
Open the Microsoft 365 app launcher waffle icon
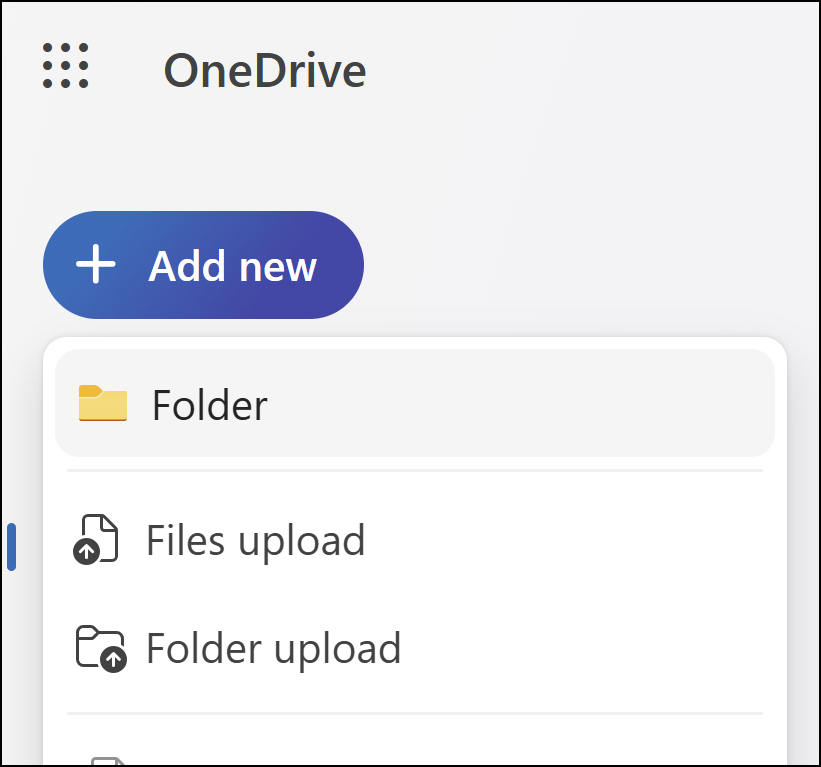pyautogui.click(x=66, y=68)
